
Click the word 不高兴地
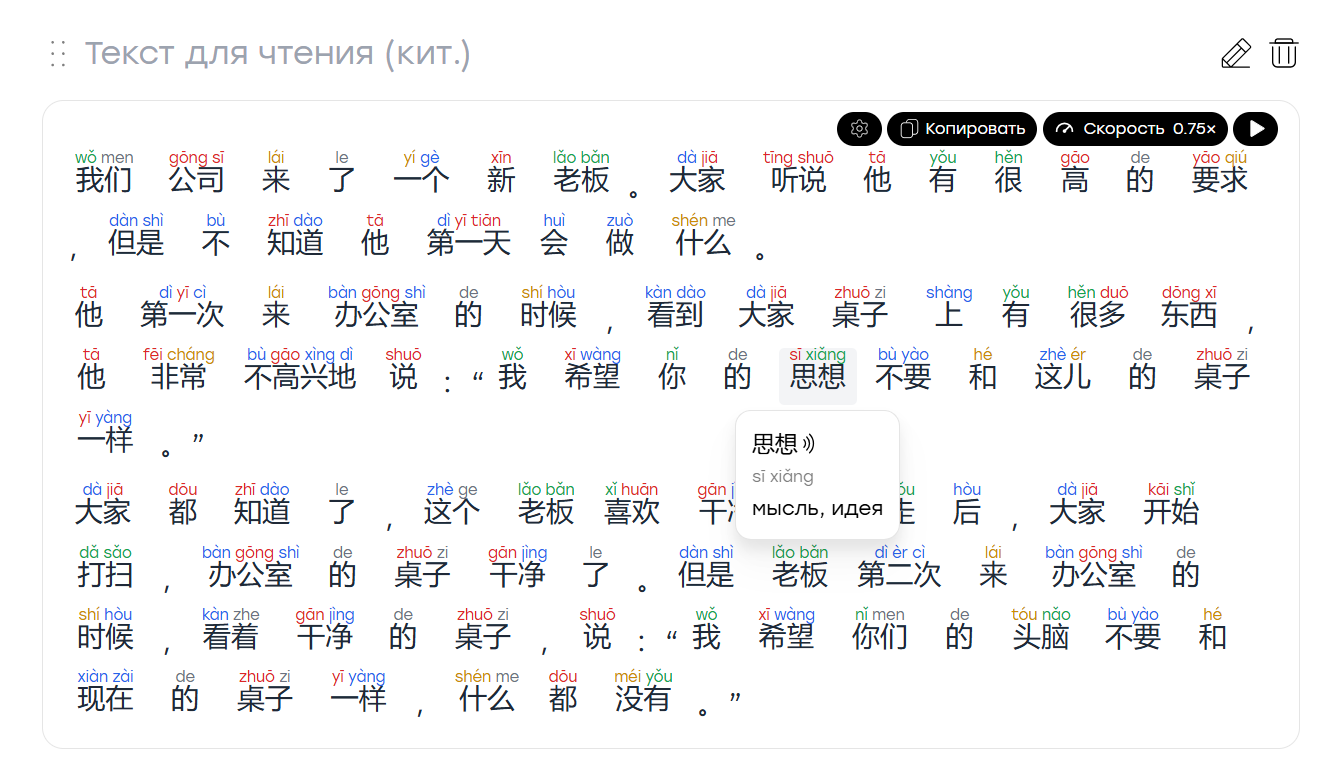[x=300, y=377]
